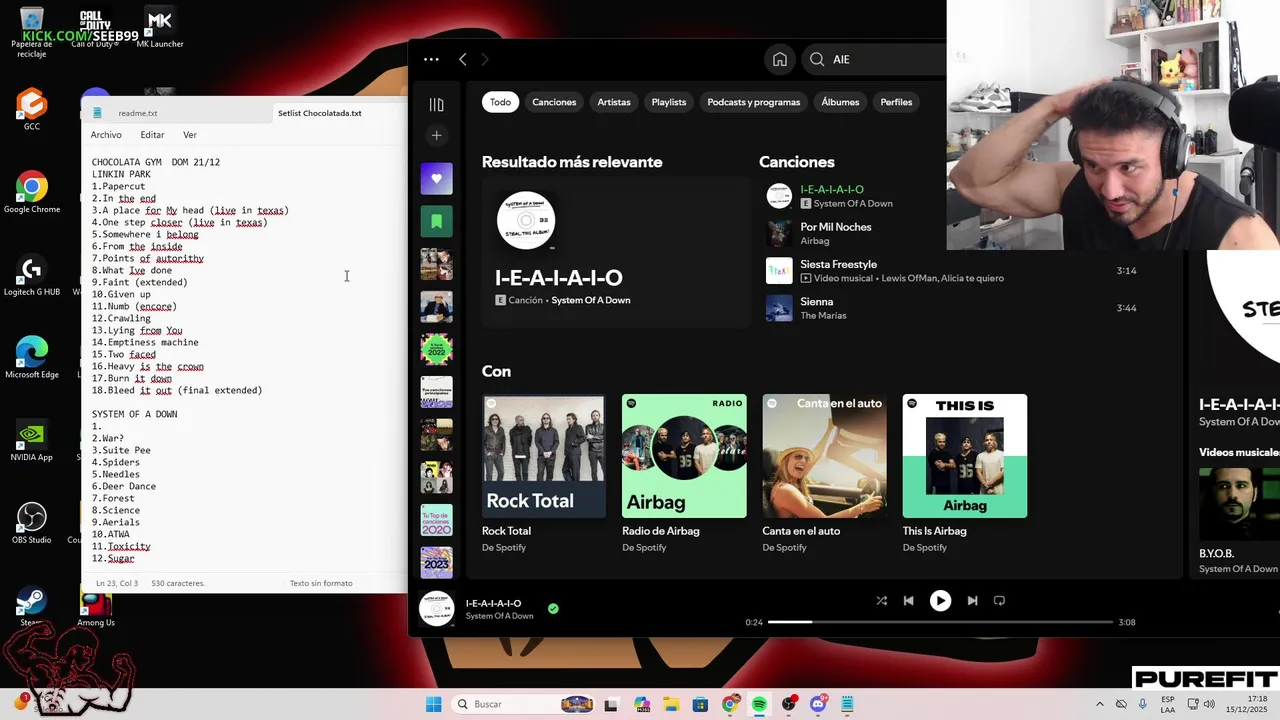Play the current song
Screen dimensions: 1280x720
point(940,600)
